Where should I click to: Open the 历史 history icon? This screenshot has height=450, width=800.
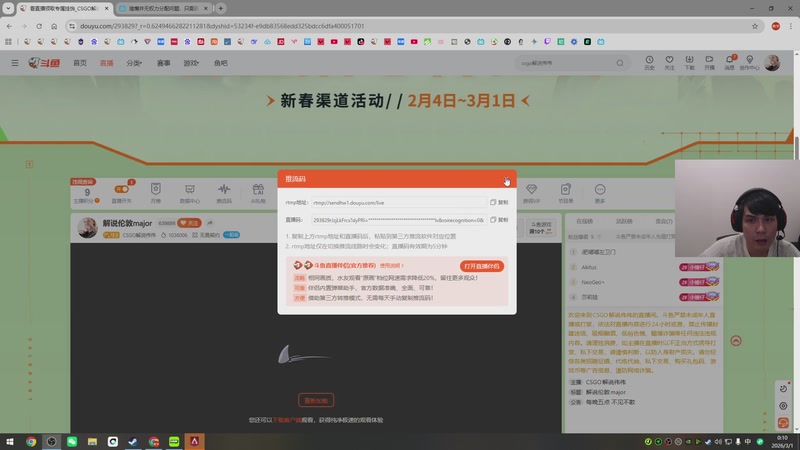[649, 63]
